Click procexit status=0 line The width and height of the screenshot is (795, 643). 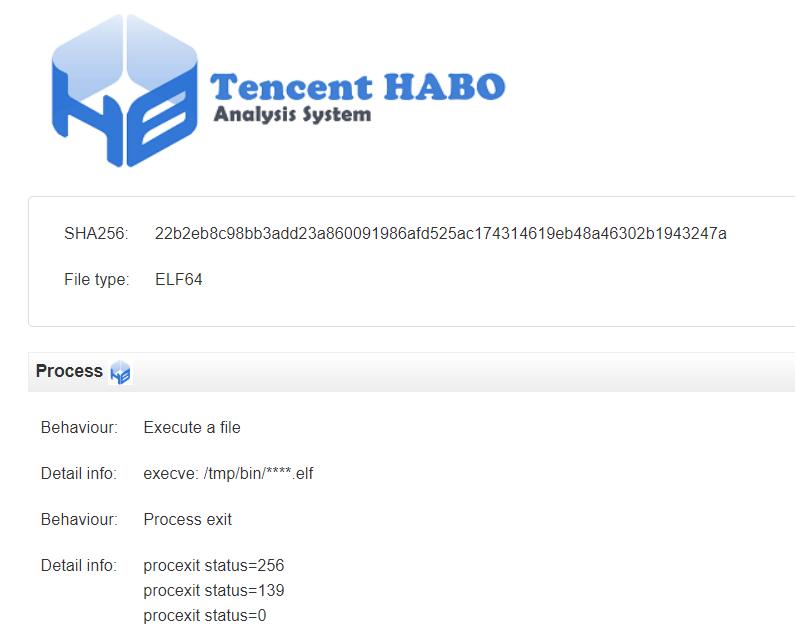point(204,615)
